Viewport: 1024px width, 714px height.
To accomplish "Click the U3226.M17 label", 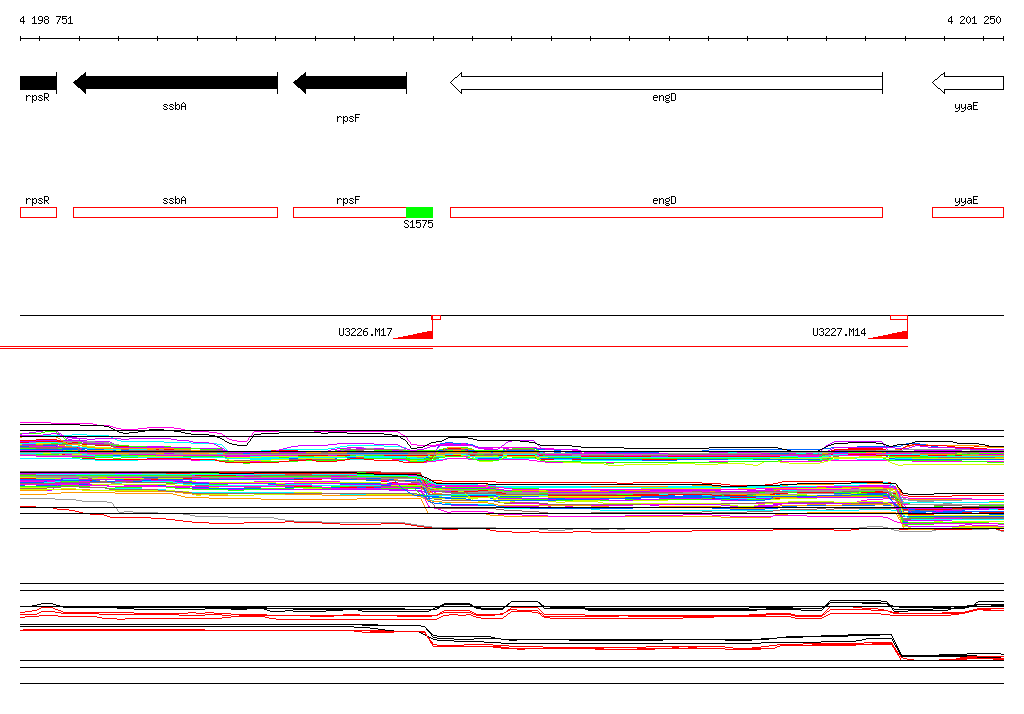I will click(365, 333).
